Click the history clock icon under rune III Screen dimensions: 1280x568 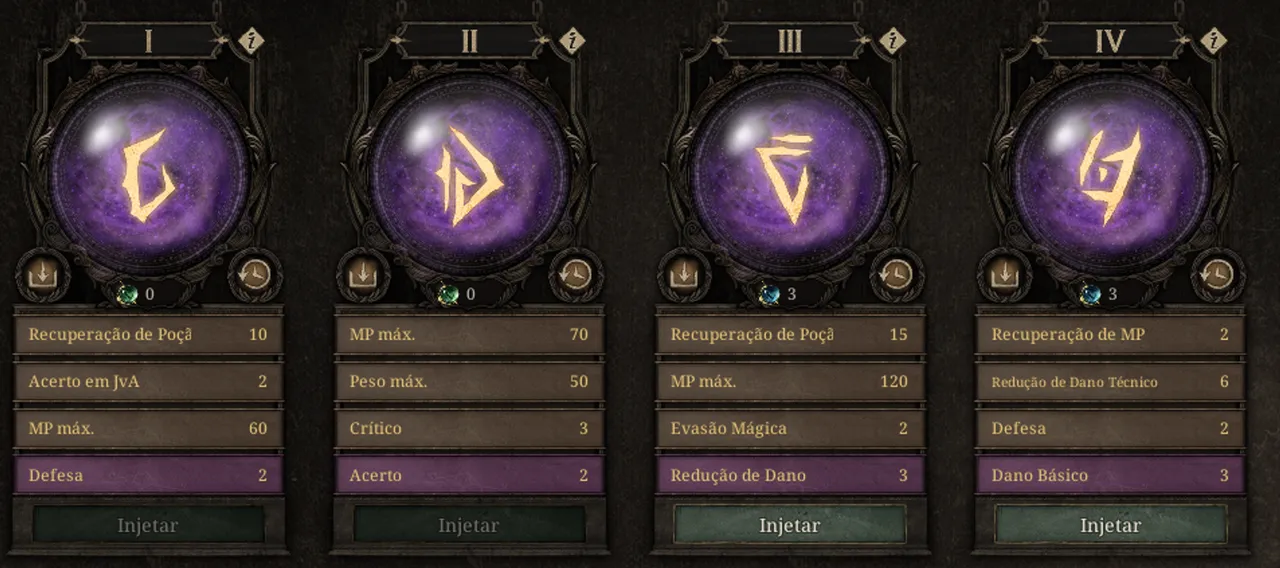coord(897,274)
